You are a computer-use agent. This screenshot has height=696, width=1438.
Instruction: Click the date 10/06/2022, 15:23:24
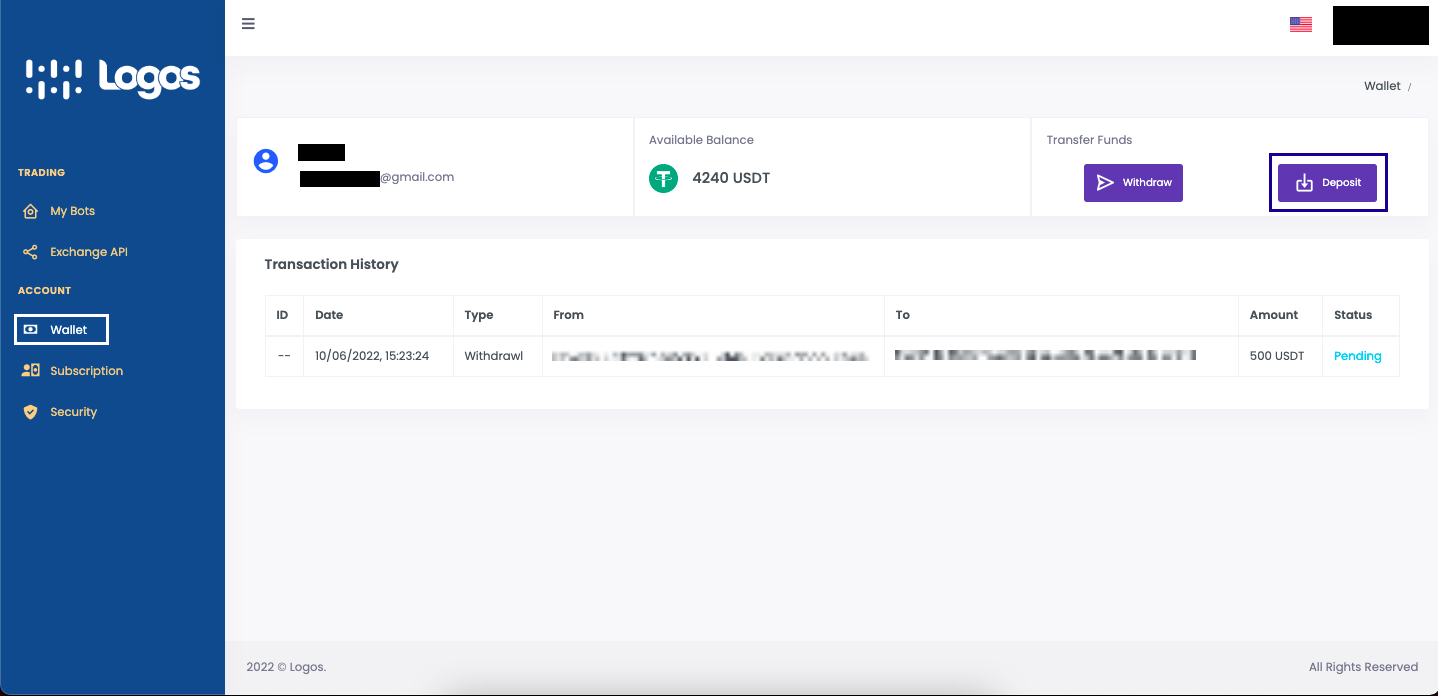[x=372, y=356]
